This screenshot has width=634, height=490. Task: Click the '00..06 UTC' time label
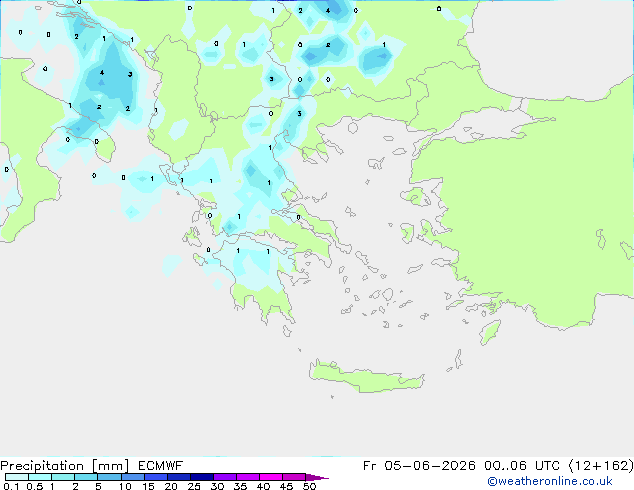[522, 466]
